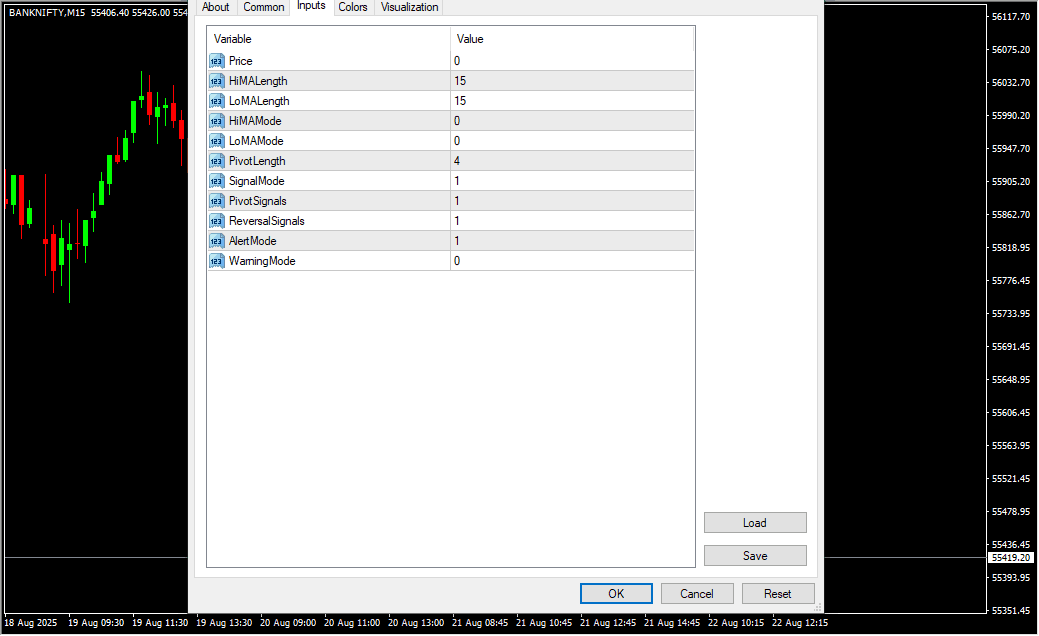Save the current input settings

pos(755,556)
